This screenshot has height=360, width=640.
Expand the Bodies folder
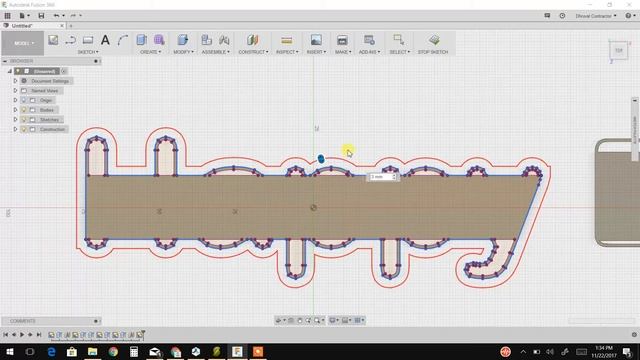point(16,110)
